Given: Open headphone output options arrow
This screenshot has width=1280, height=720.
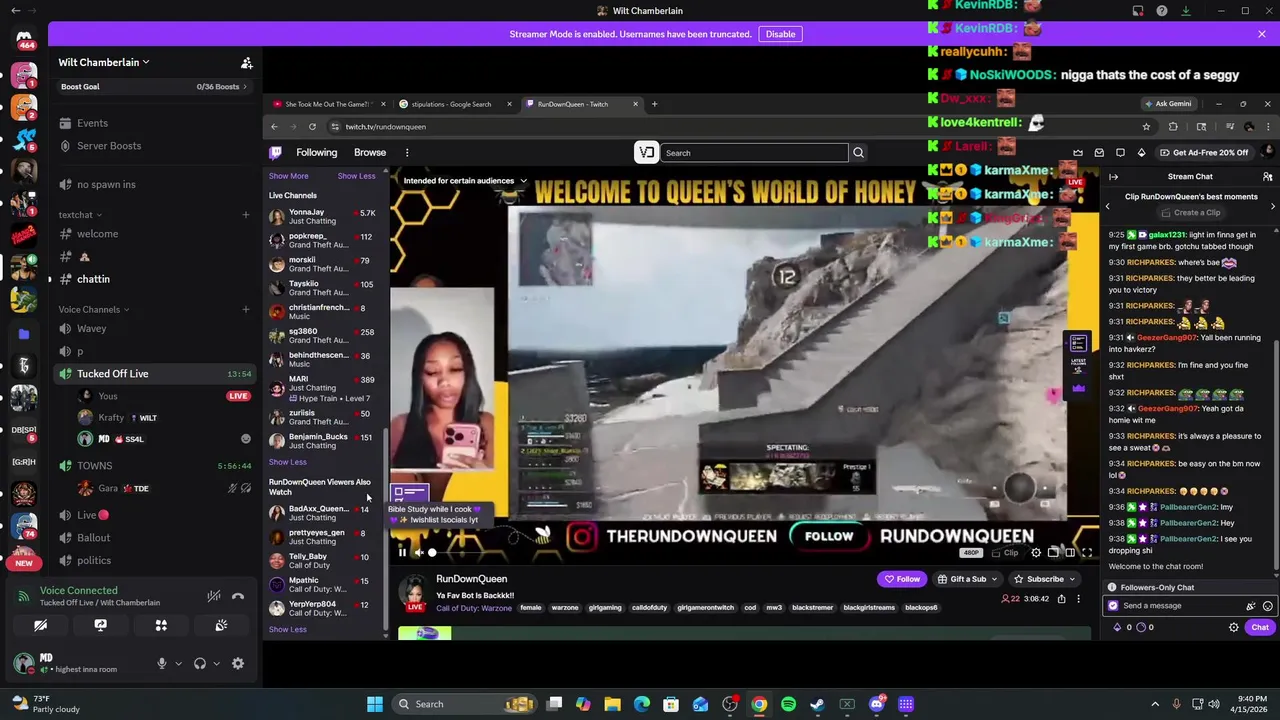Looking at the screenshot, I should coord(216,663).
